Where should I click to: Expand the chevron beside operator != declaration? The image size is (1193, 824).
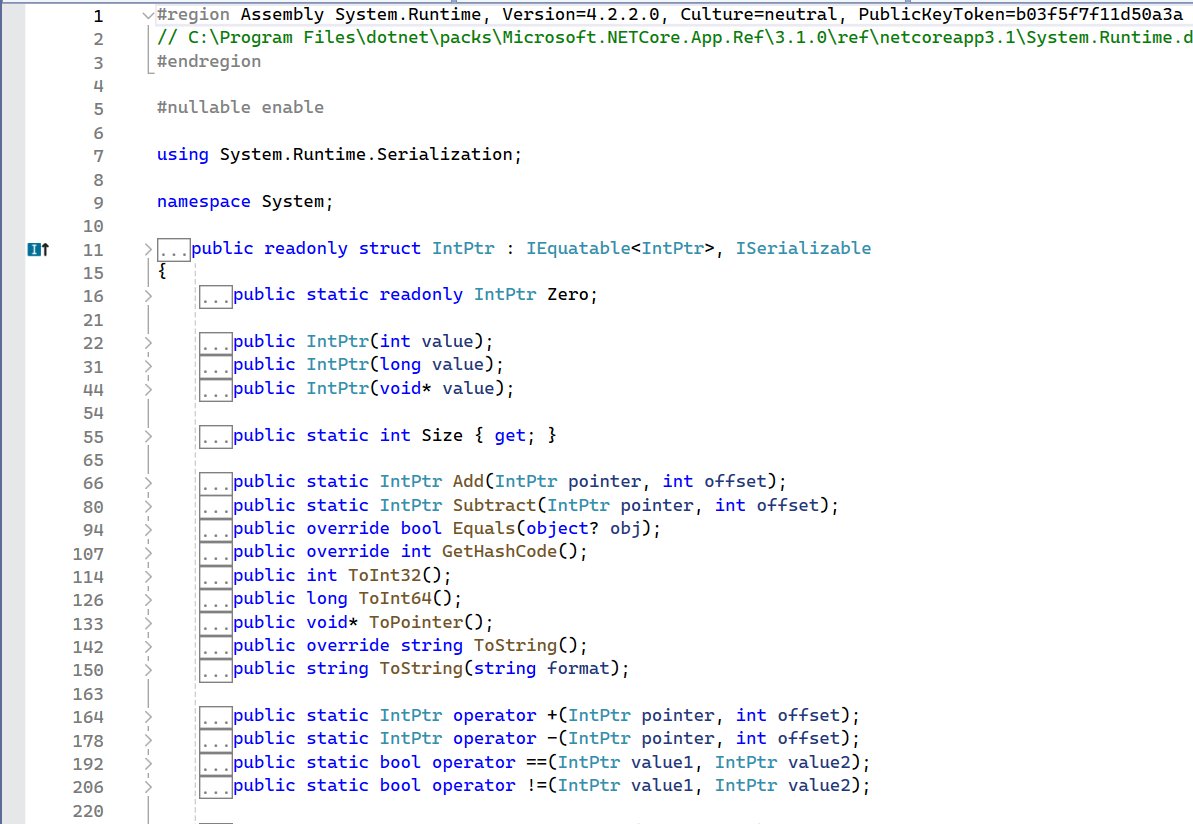[148, 787]
